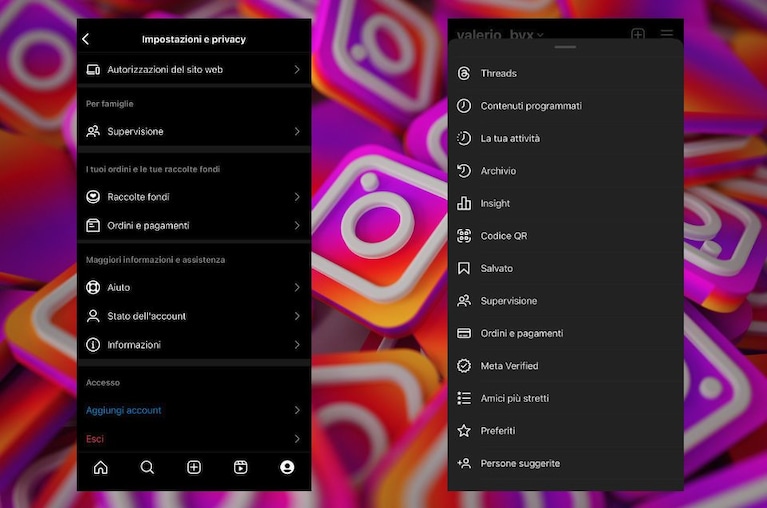Viewport: 767px width, 508px height.
Task: Click the Informazioni label
Action: pos(134,345)
